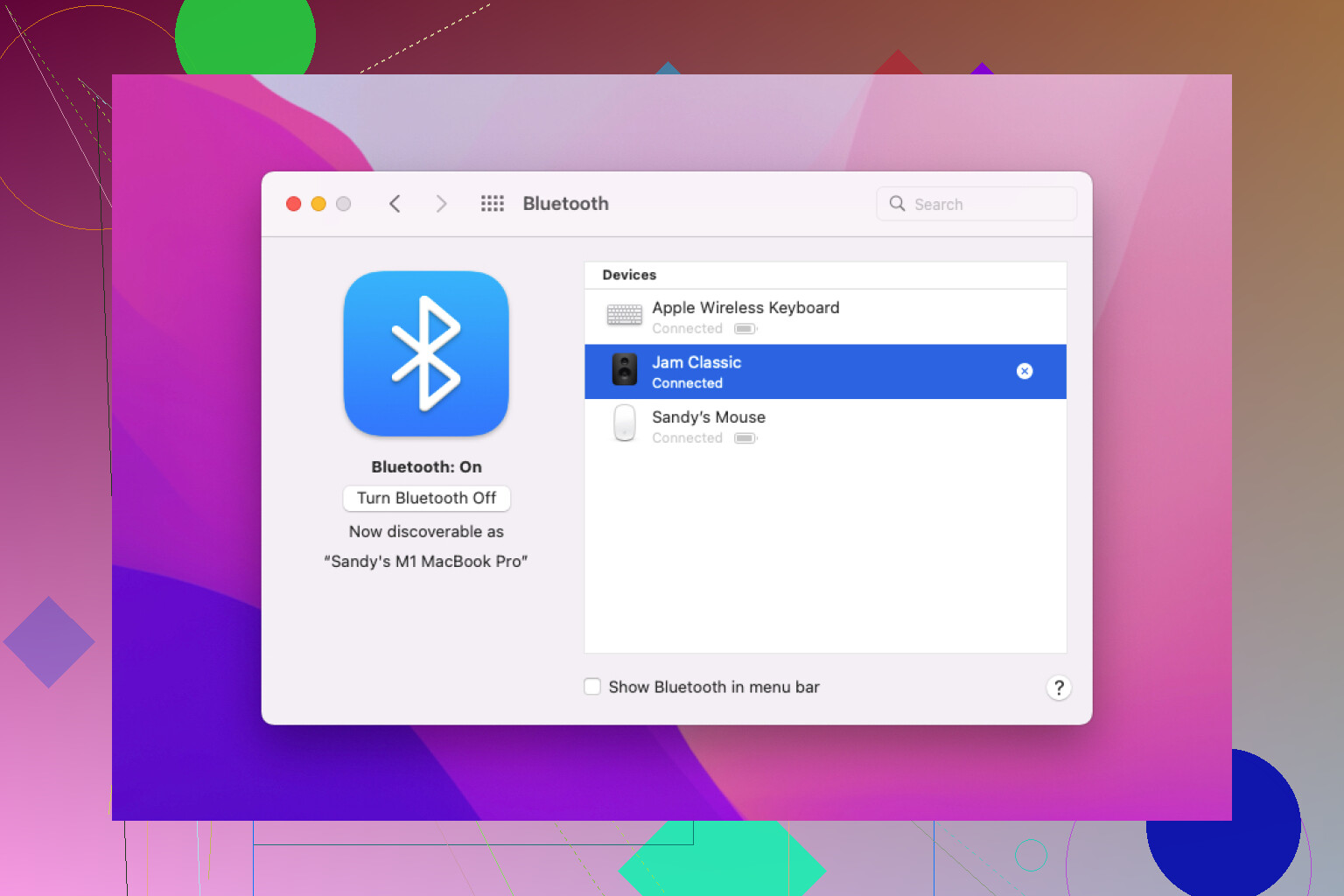1344x896 pixels.
Task: Select the Apple Wireless Keyboard row
Action: click(825, 317)
